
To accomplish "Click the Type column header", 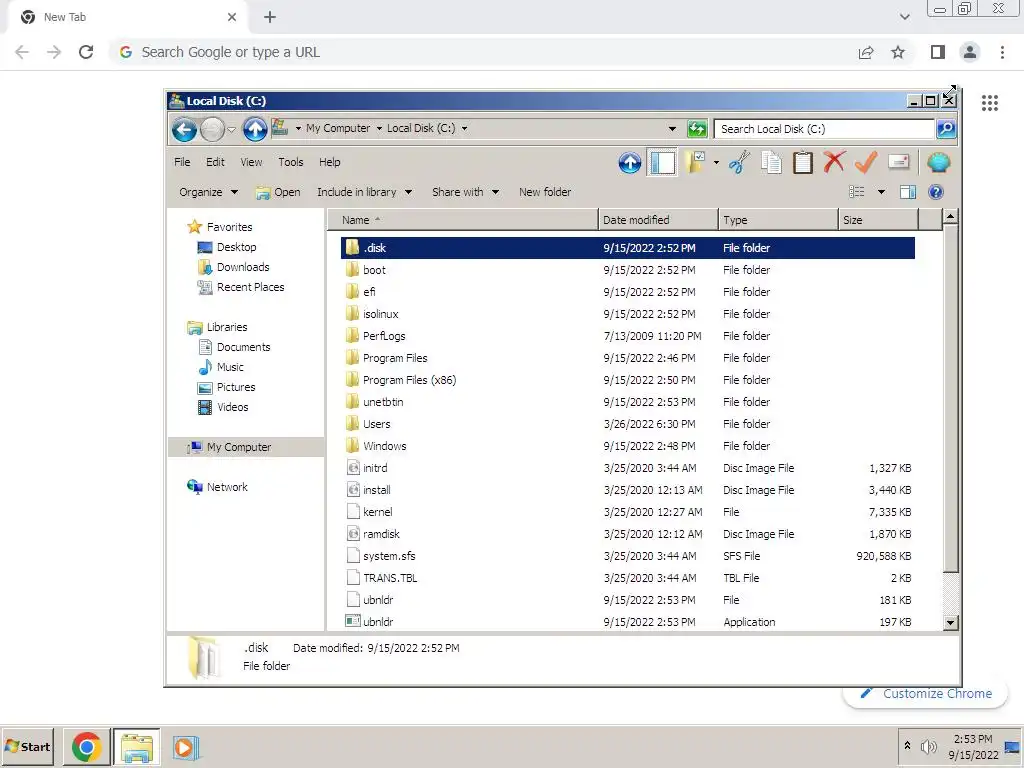I will pos(778,220).
